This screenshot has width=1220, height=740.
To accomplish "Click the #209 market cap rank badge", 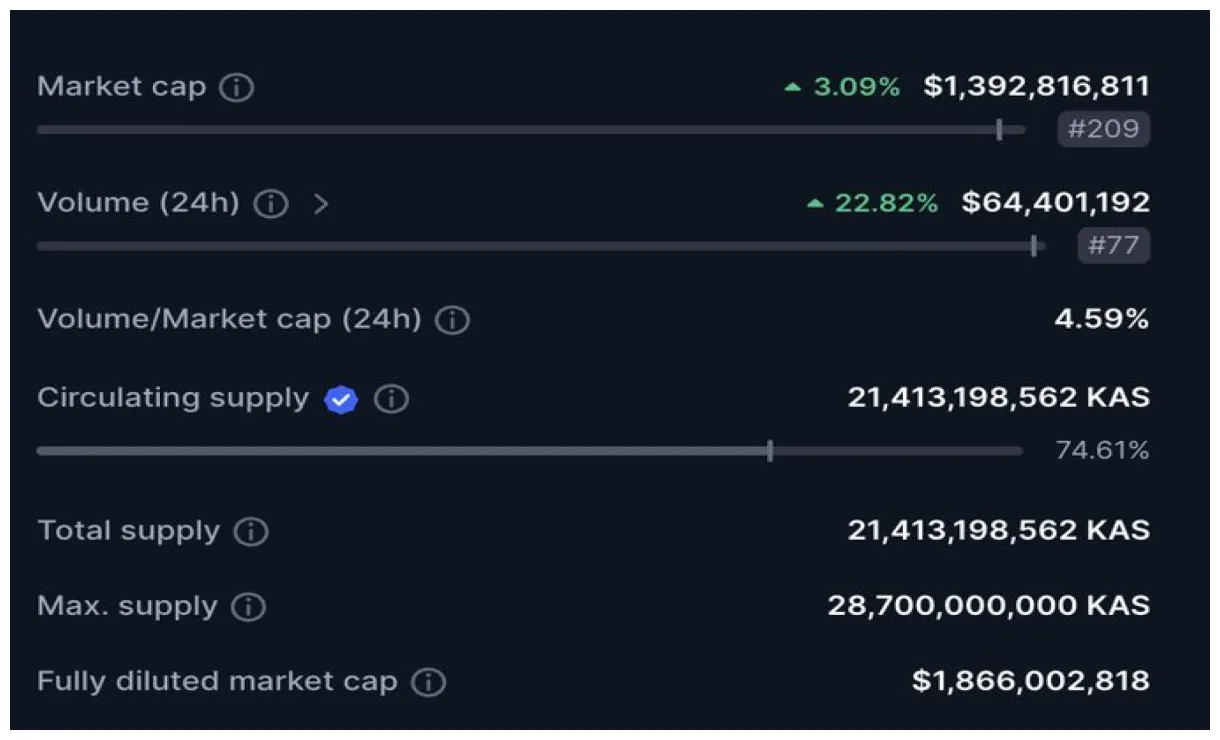I will click(1103, 130).
